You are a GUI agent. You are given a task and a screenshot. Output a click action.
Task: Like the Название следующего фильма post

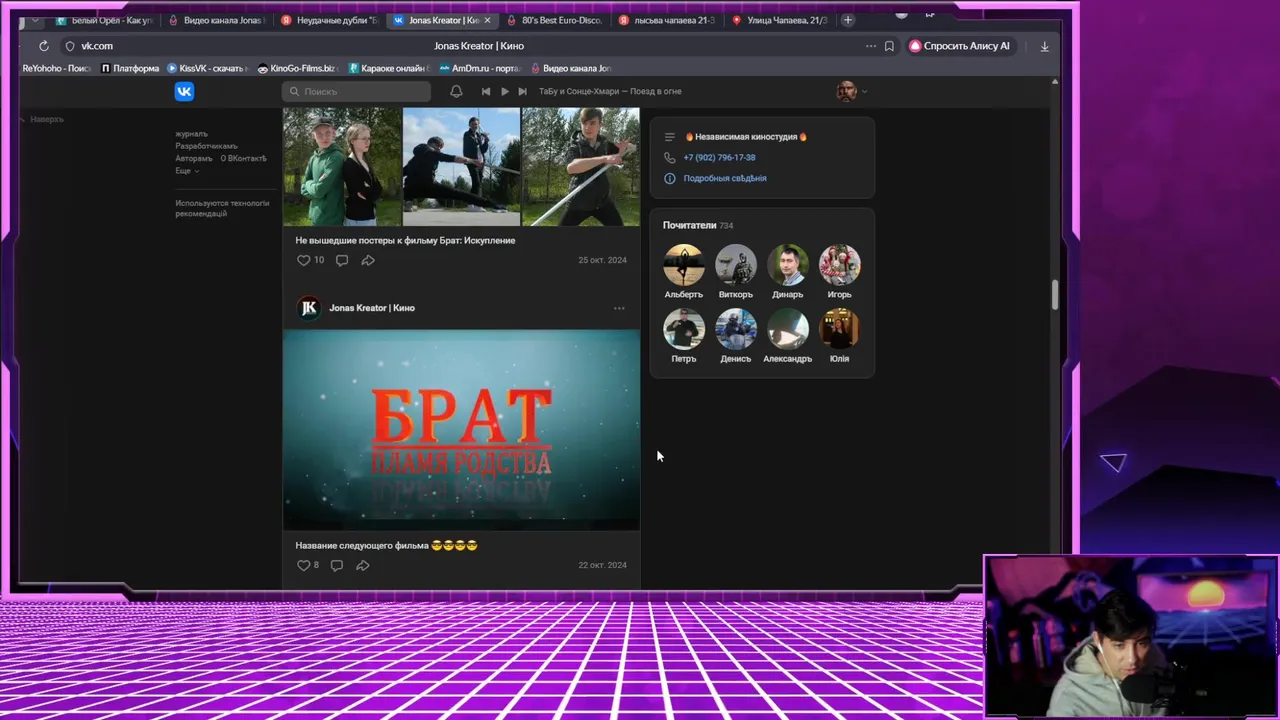(x=303, y=565)
